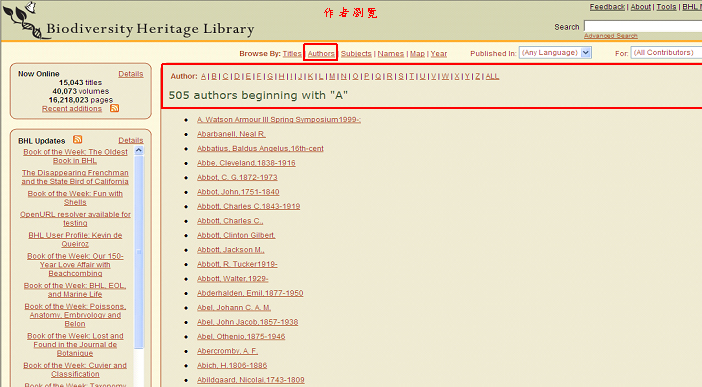Click the Biodiversity Heritage Library logo
Image resolution: width=702 pixels, height=387 pixels.
coord(129,21)
